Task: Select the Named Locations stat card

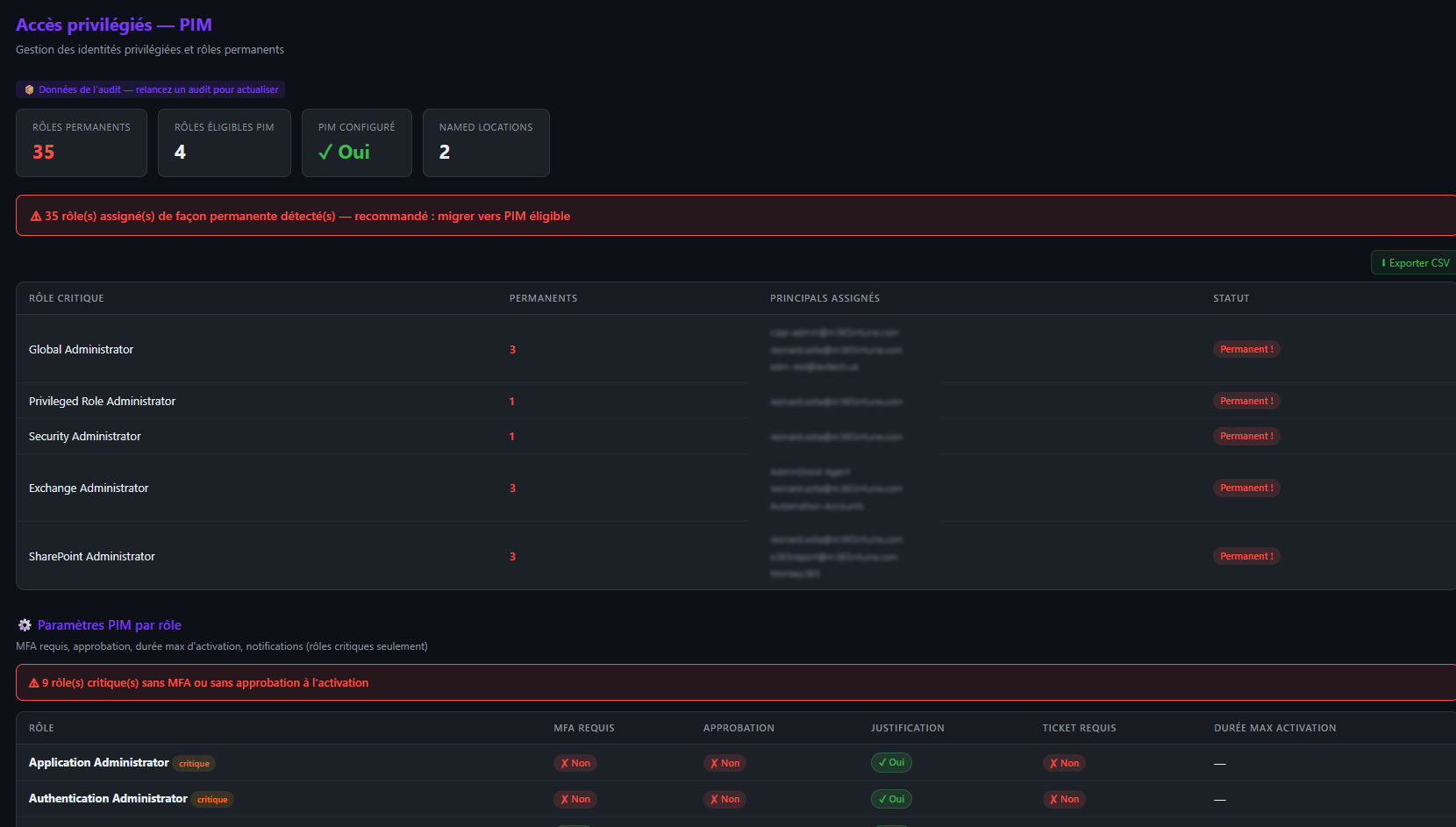Action: 486,143
